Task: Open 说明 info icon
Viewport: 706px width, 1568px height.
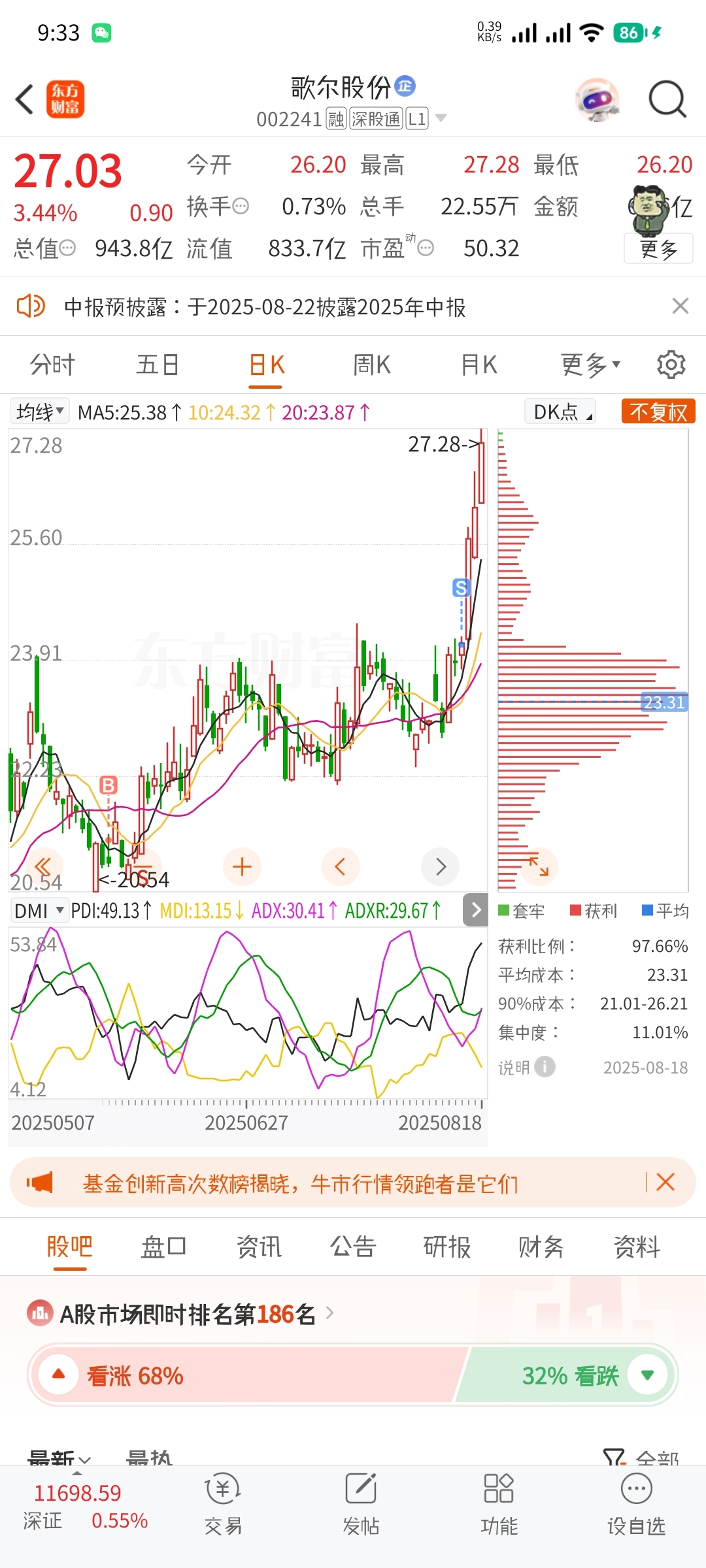Action: click(545, 1067)
